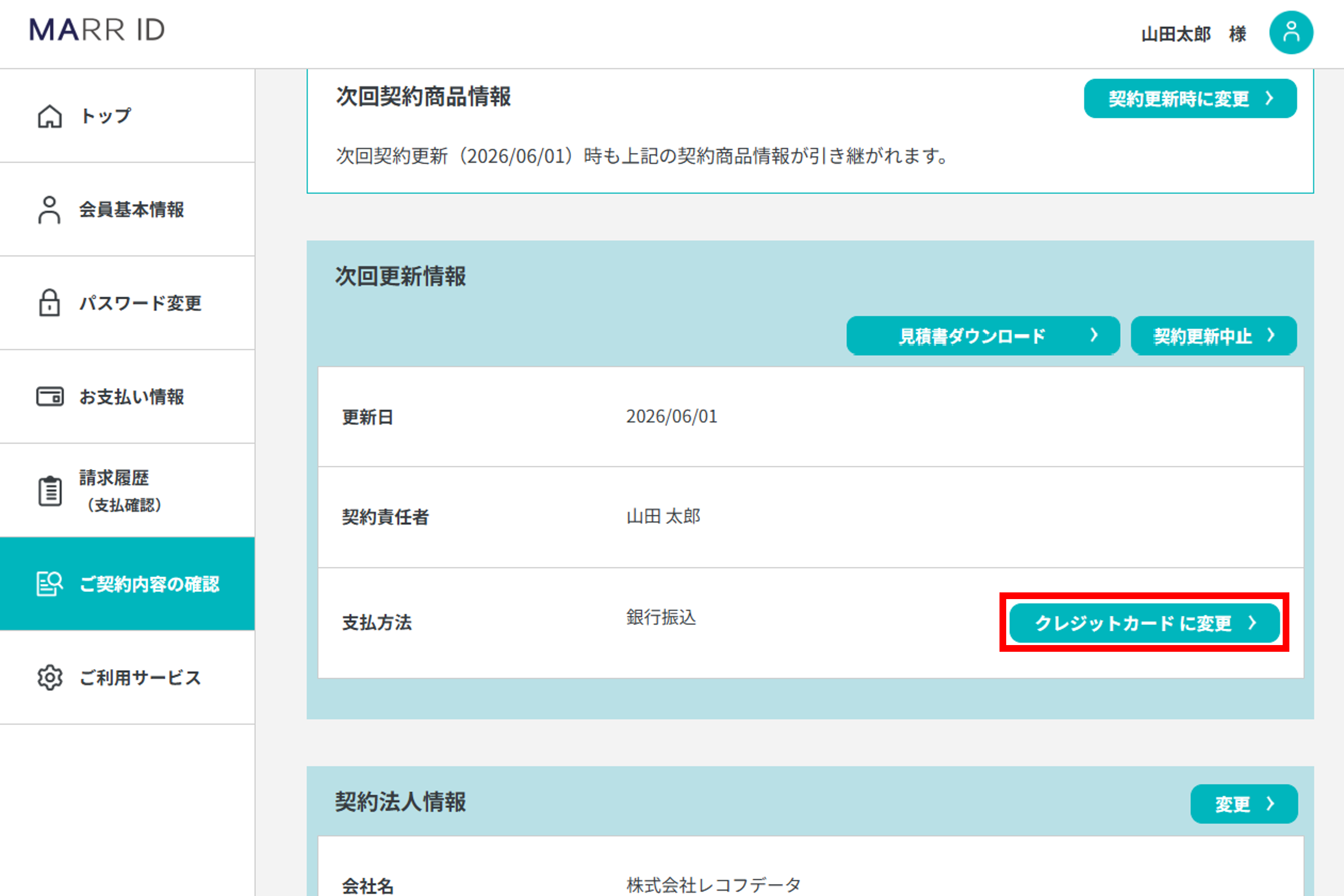Click the lock icon beside パスワード変更
The width and height of the screenshot is (1344, 896).
tap(49, 302)
